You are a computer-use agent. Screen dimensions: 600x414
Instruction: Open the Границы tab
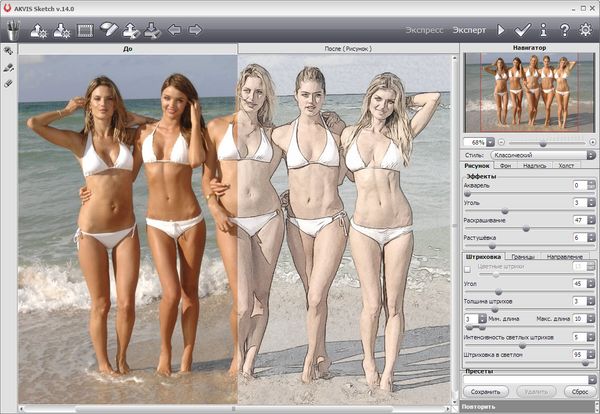pos(523,257)
